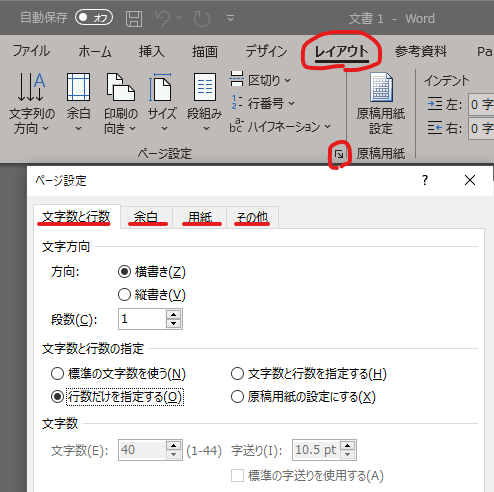Increase 字送り with up spinner arrow
Image resolution: width=494 pixels, height=492 pixels.
click(348, 445)
